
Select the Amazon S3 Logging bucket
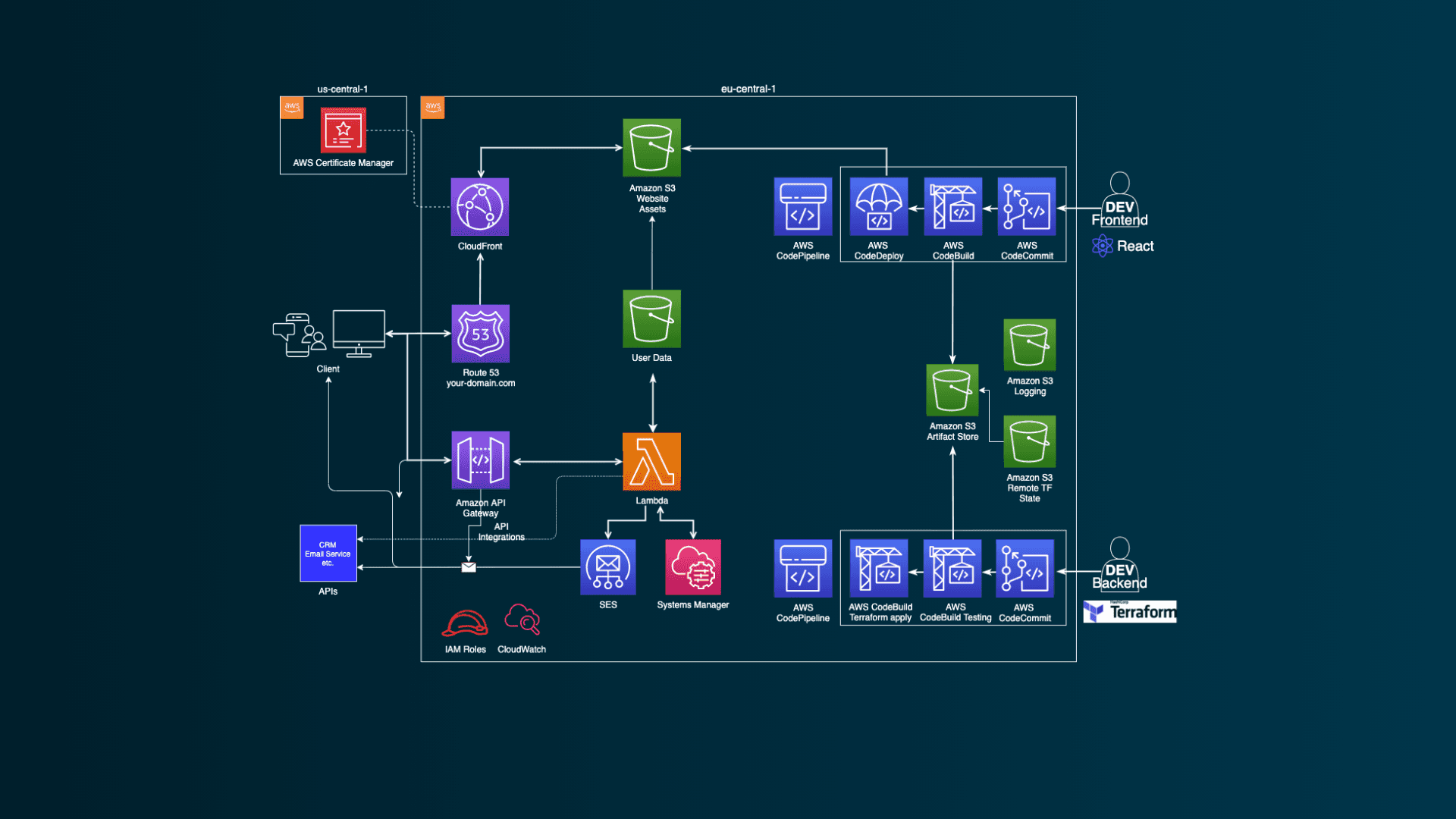pos(1029,345)
